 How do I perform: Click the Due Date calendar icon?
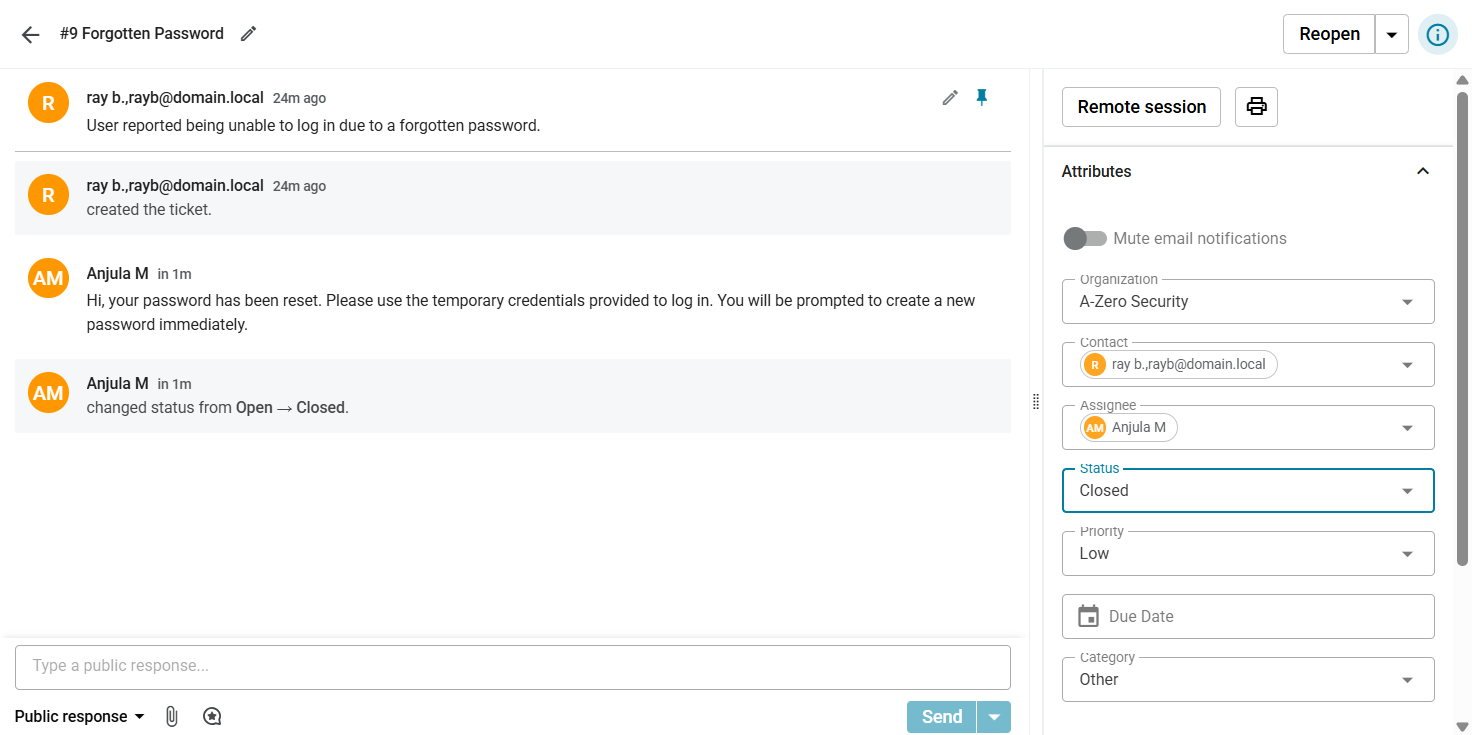click(1088, 616)
